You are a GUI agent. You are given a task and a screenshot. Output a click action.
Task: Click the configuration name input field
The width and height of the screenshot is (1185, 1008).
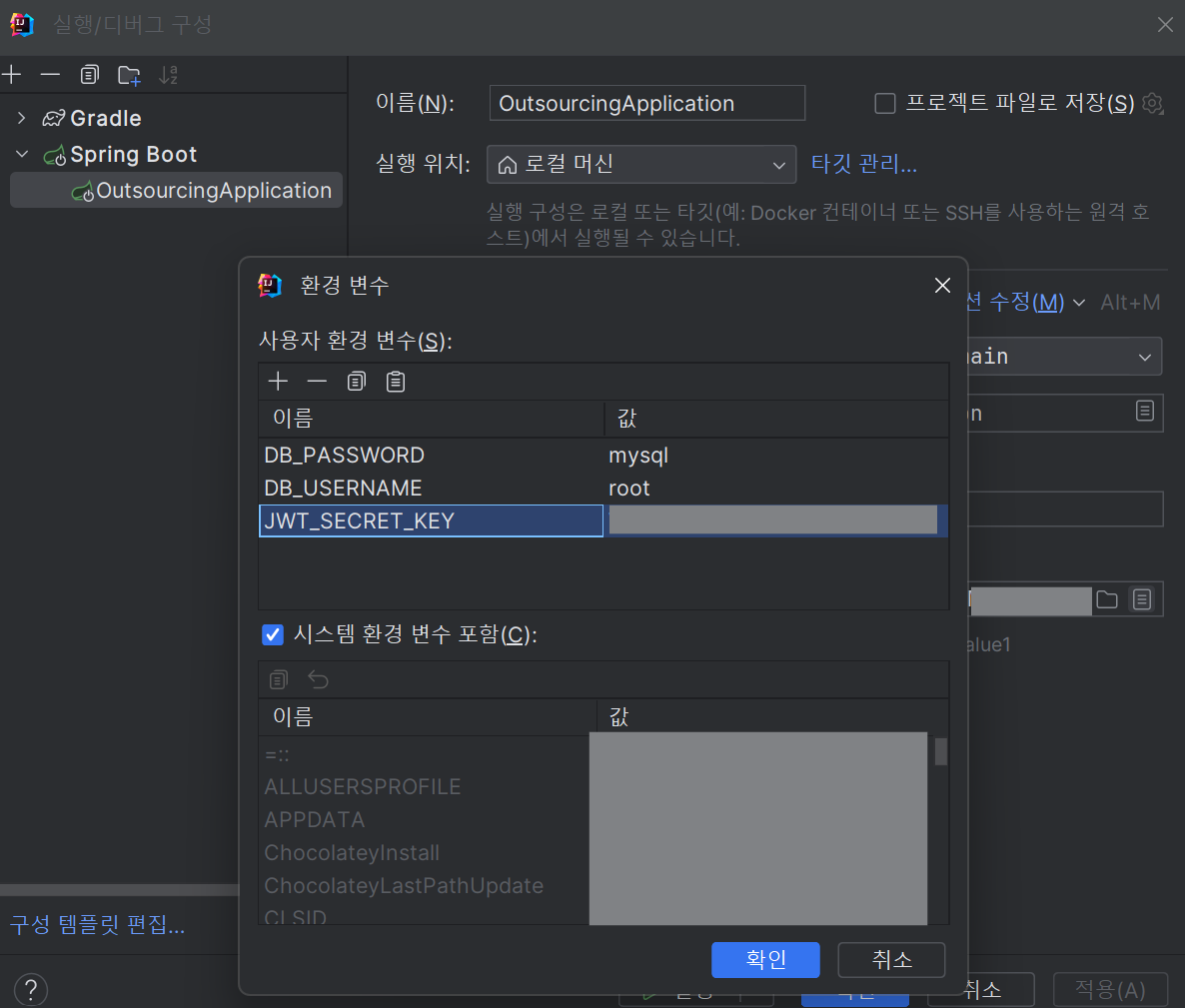646,103
